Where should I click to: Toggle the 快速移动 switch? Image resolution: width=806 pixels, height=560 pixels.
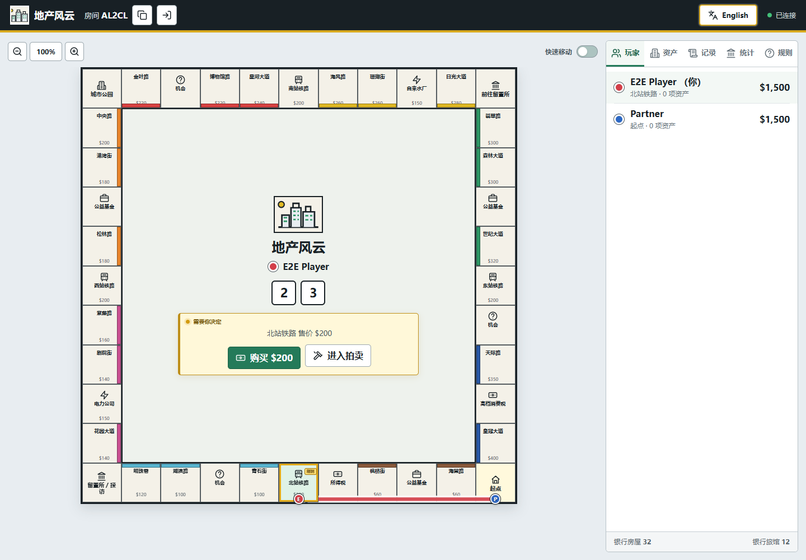[587, 51]
